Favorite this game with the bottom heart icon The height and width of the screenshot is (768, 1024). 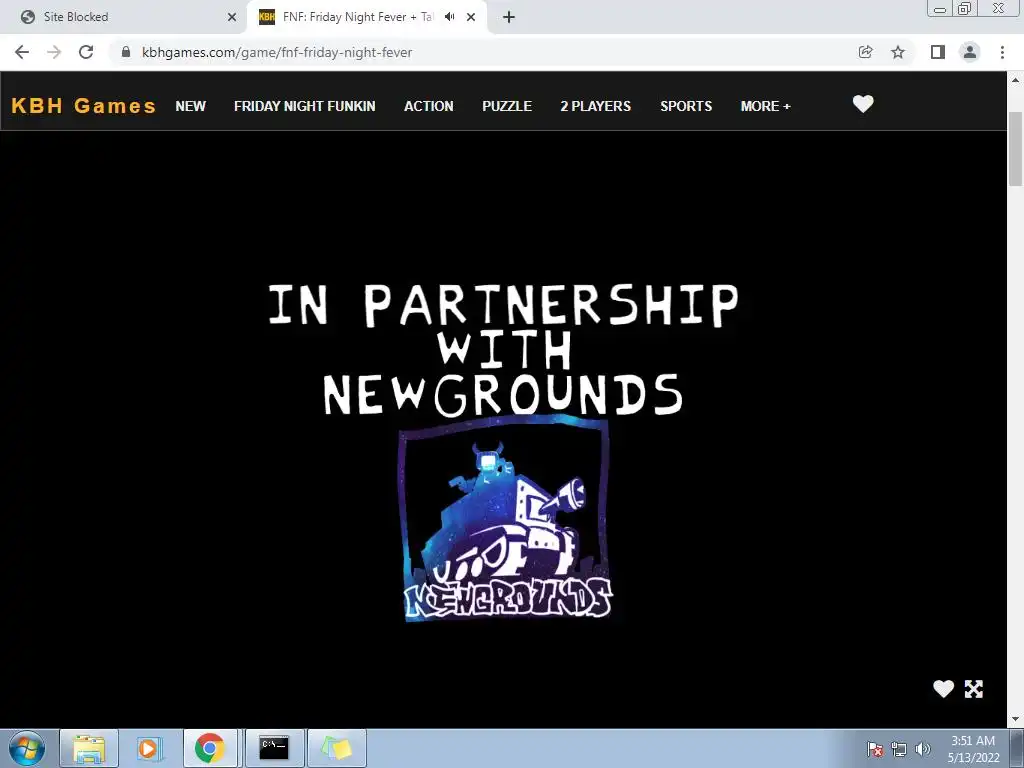(x=943, y=688)
